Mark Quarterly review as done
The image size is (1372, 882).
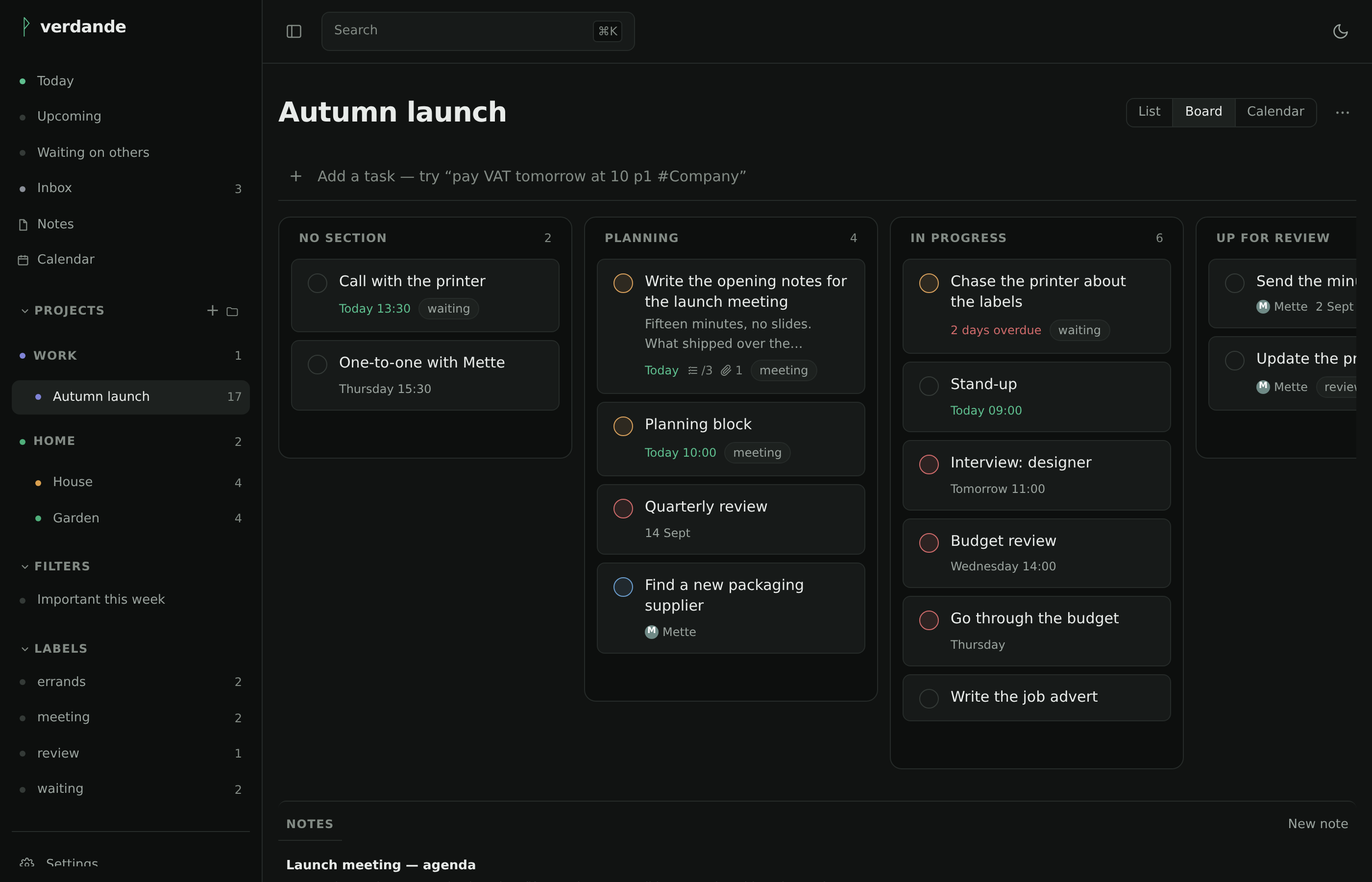click(623, 509)
